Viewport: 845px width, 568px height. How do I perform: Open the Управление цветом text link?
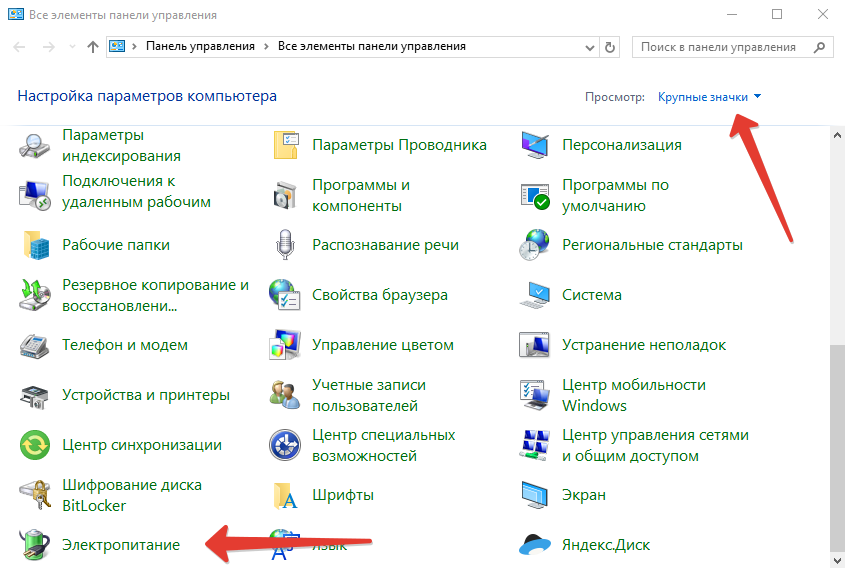pos(383,345)
